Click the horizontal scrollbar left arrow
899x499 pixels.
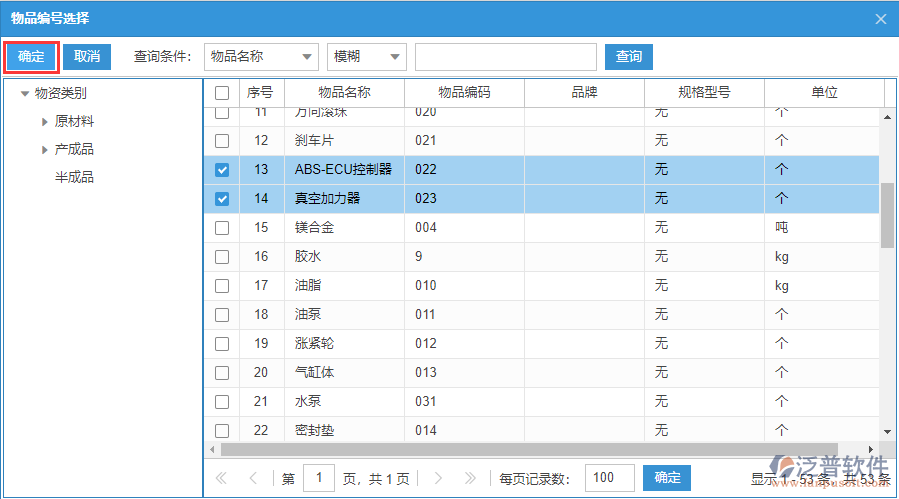coord(213,450)
